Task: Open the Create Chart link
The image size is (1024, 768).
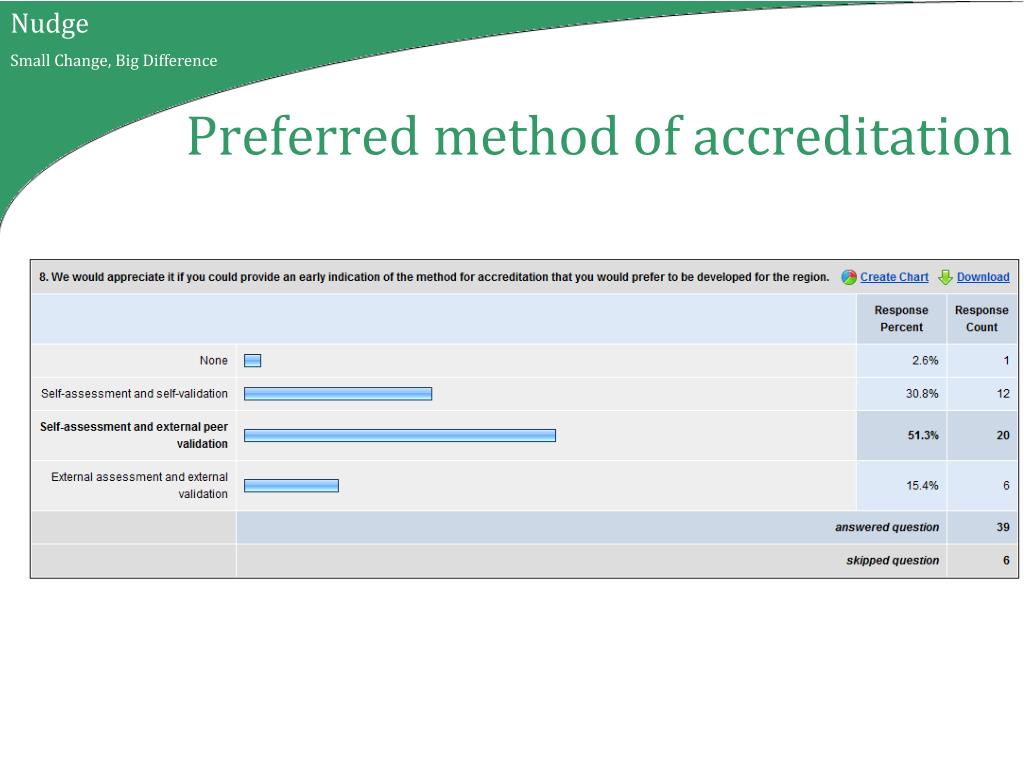Action: [894, 277]
